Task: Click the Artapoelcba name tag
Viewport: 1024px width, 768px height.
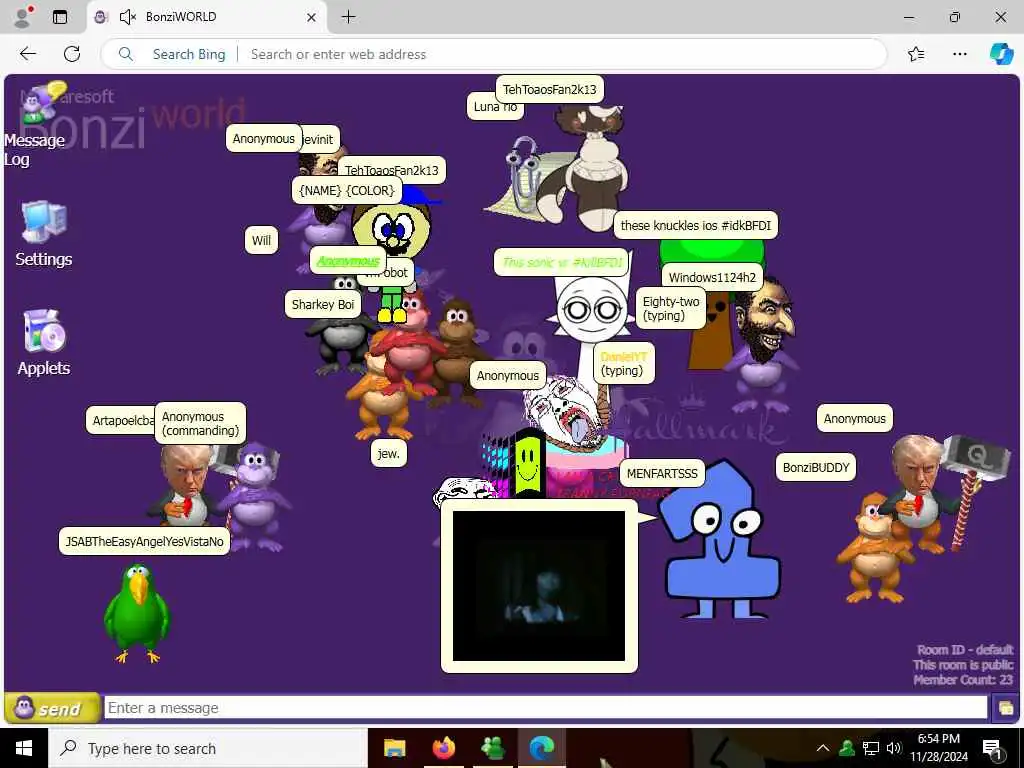Action: point(121,421)
